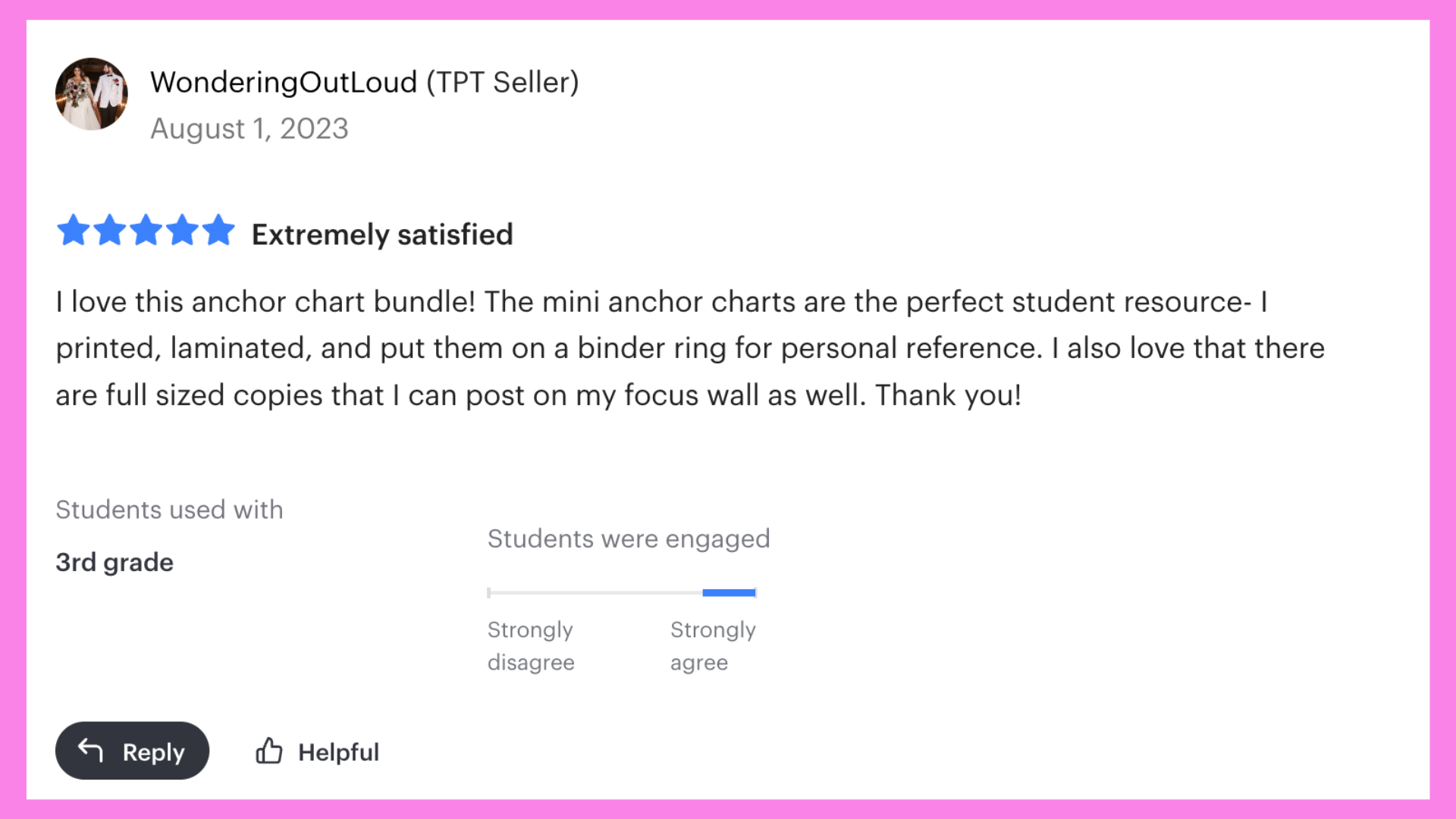Click the curved arrow icon inside Reply

pyautogui.click(x=91, y=750)
